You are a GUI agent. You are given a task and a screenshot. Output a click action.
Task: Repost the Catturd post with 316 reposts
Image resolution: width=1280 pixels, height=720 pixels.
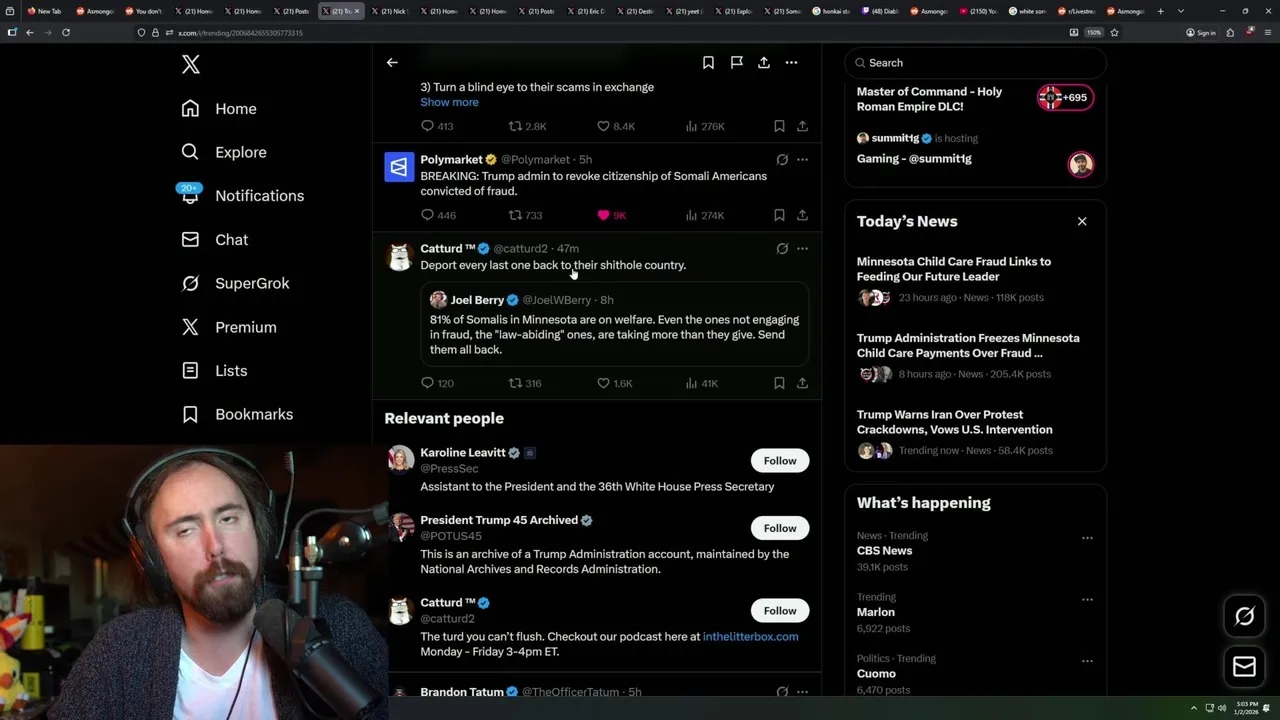(x=525, y=383)
